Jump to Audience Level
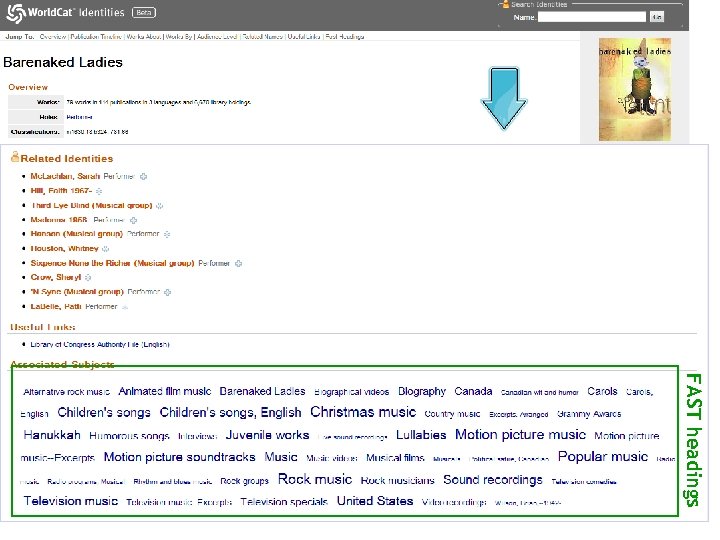The height and width of the screenshot is (540, 720). point(217,37)
